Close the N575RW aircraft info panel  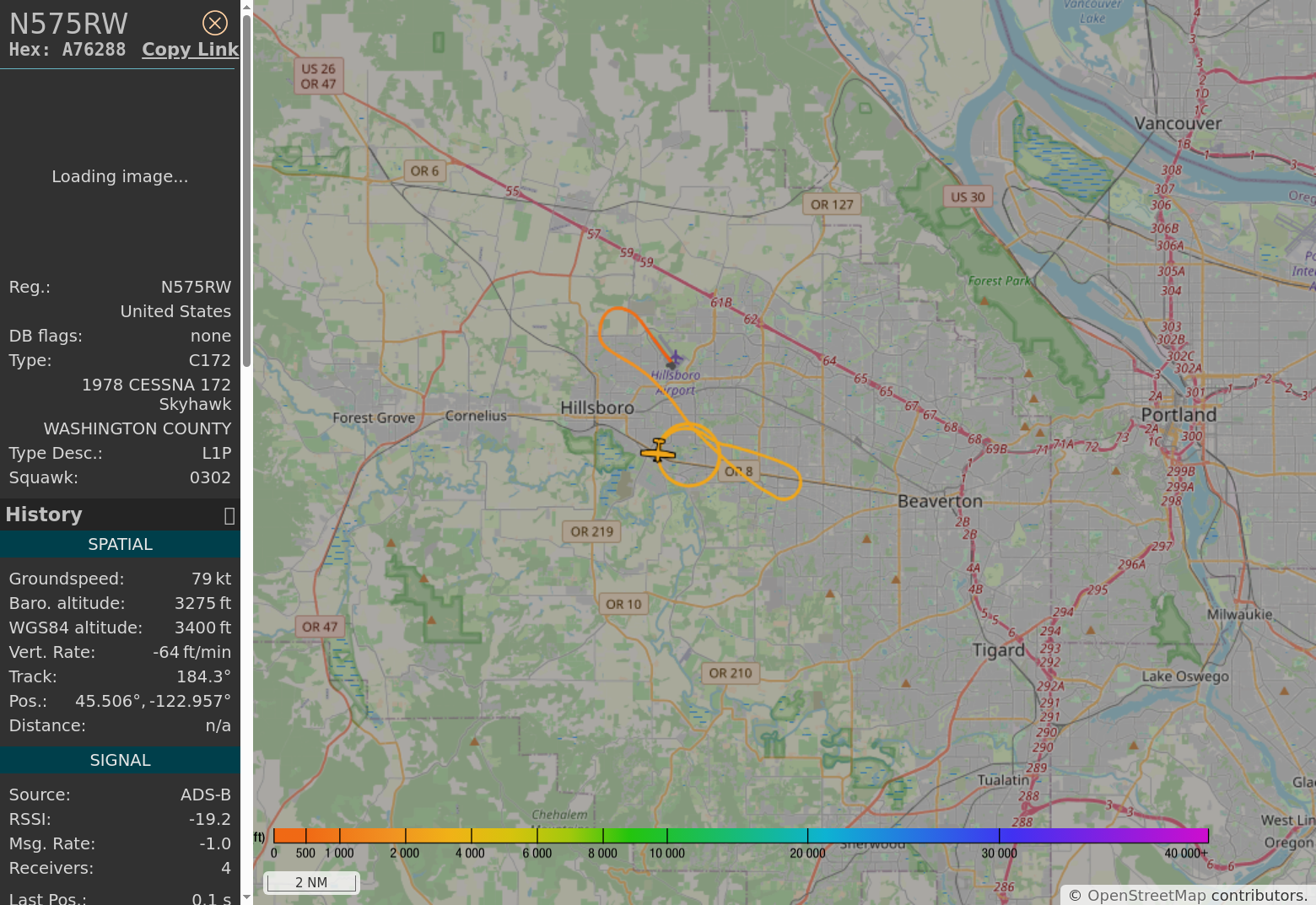[215, 23]
